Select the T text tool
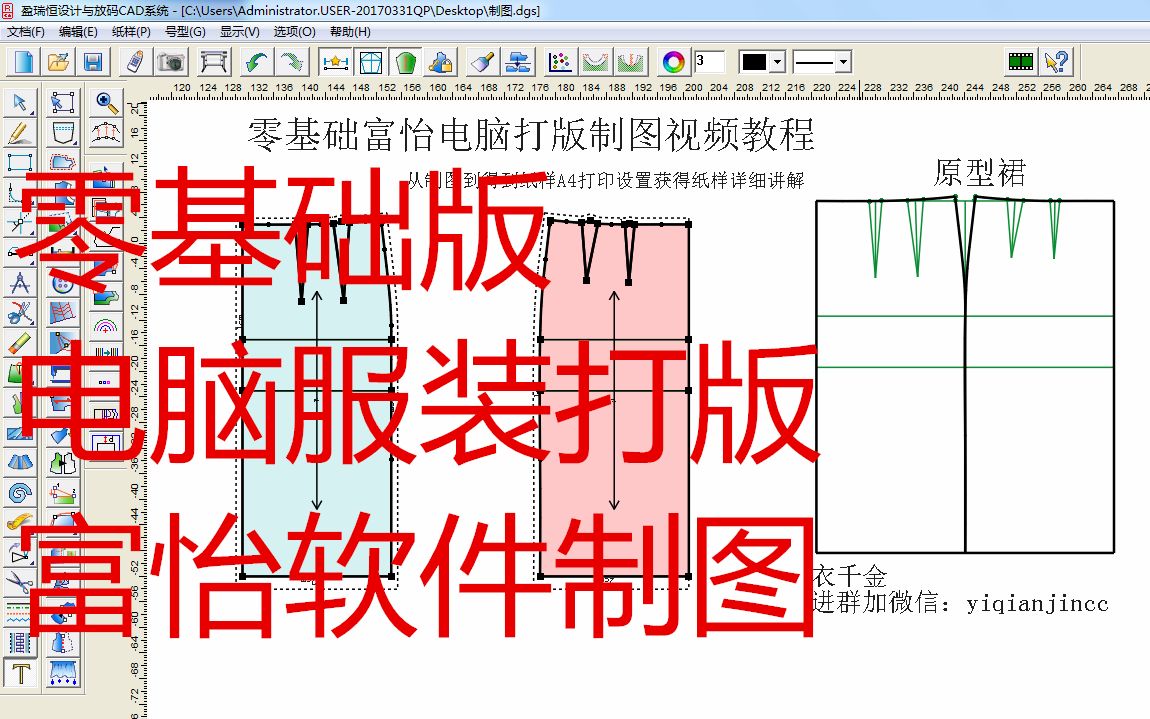1150x719 pixels. [20, 673]
